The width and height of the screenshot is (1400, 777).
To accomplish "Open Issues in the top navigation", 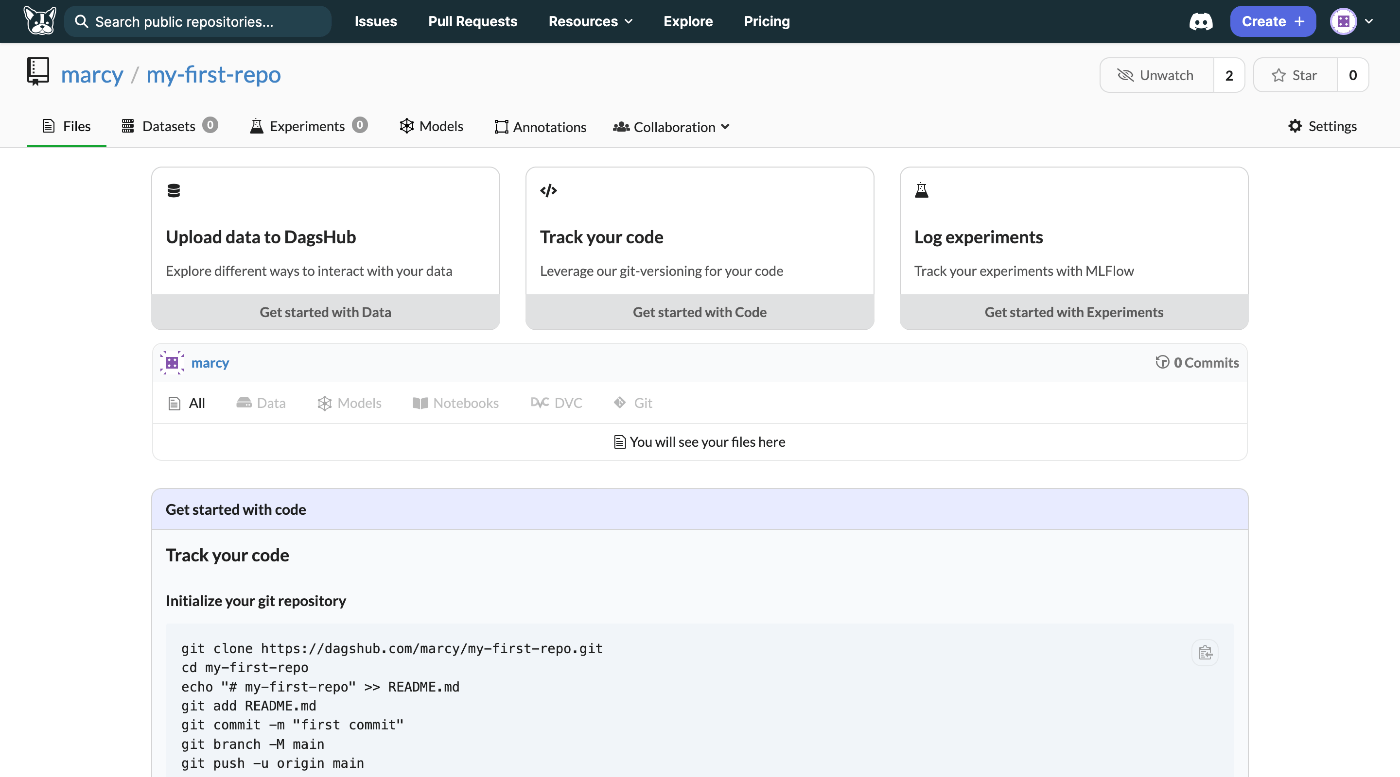I will point(376,21).
